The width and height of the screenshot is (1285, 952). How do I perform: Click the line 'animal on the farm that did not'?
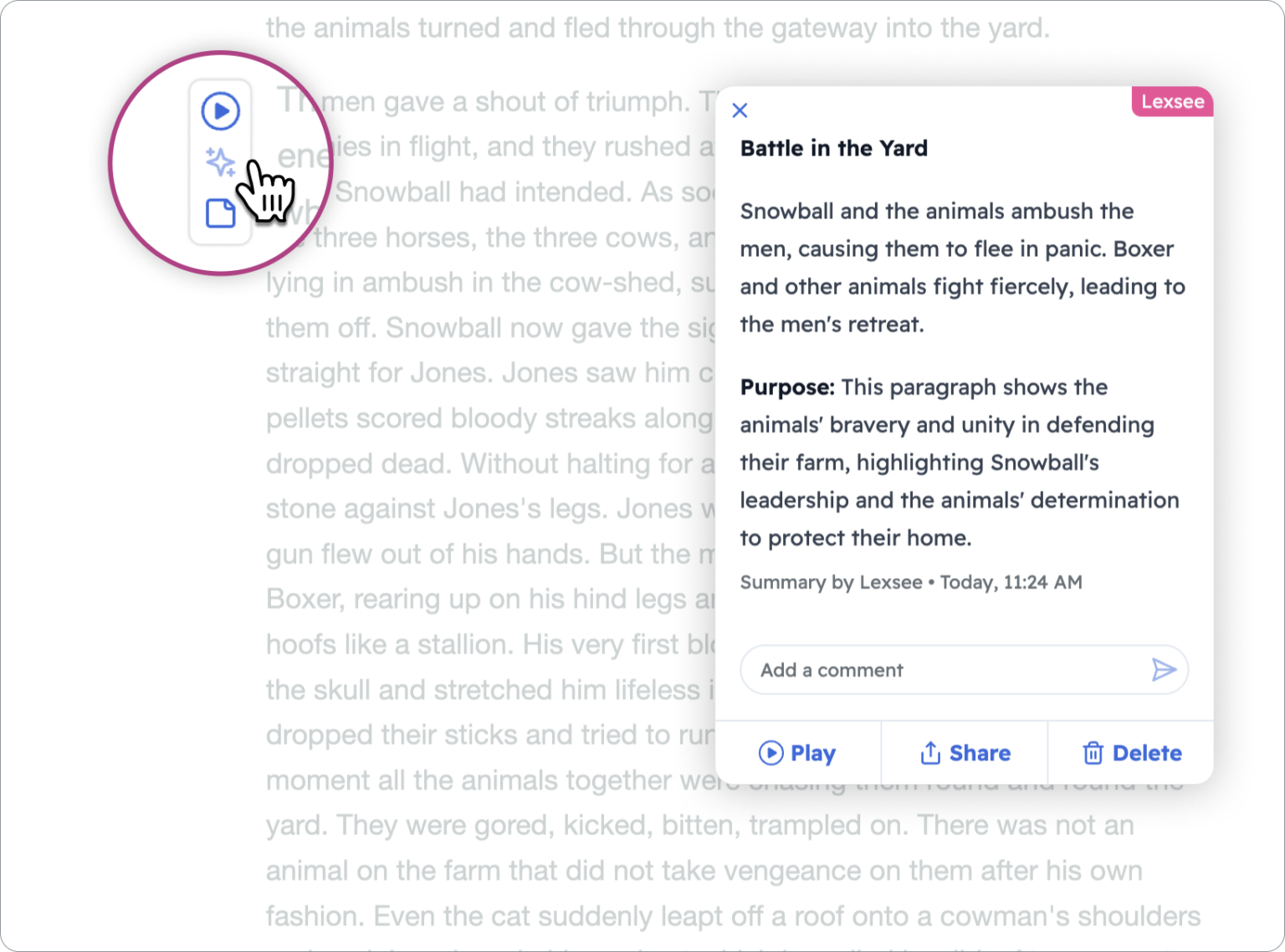[704, 871]
